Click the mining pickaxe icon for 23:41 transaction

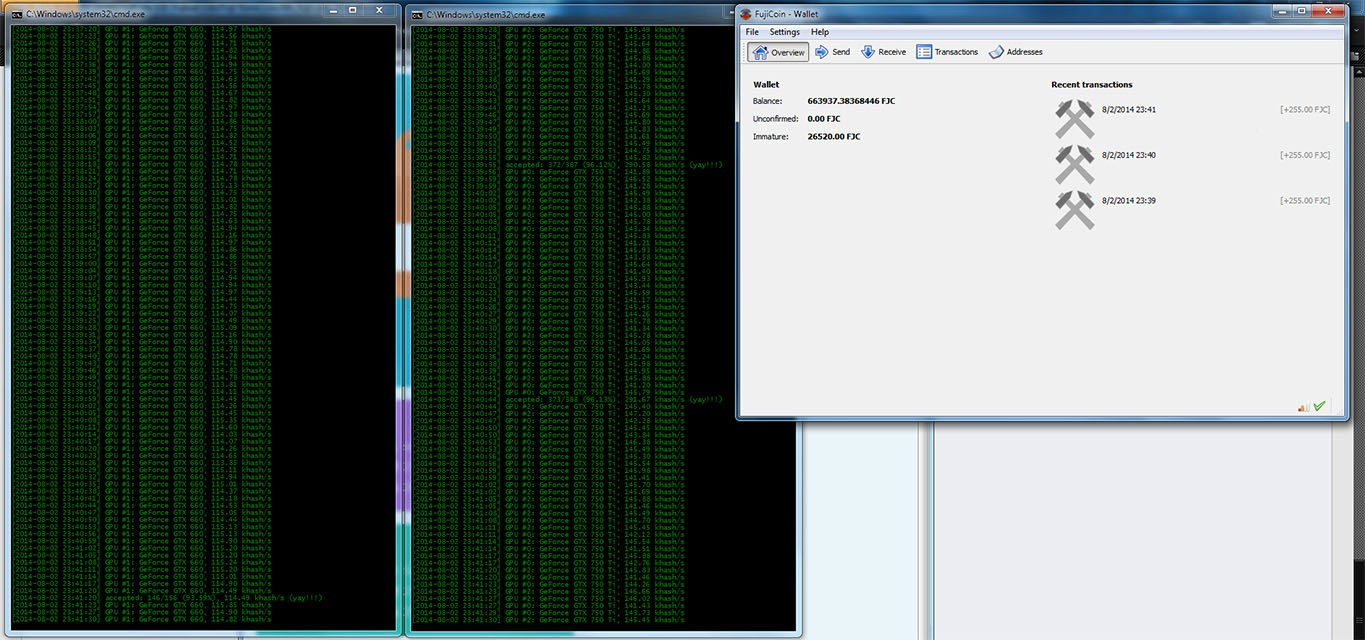click(x=1075, y=119)
